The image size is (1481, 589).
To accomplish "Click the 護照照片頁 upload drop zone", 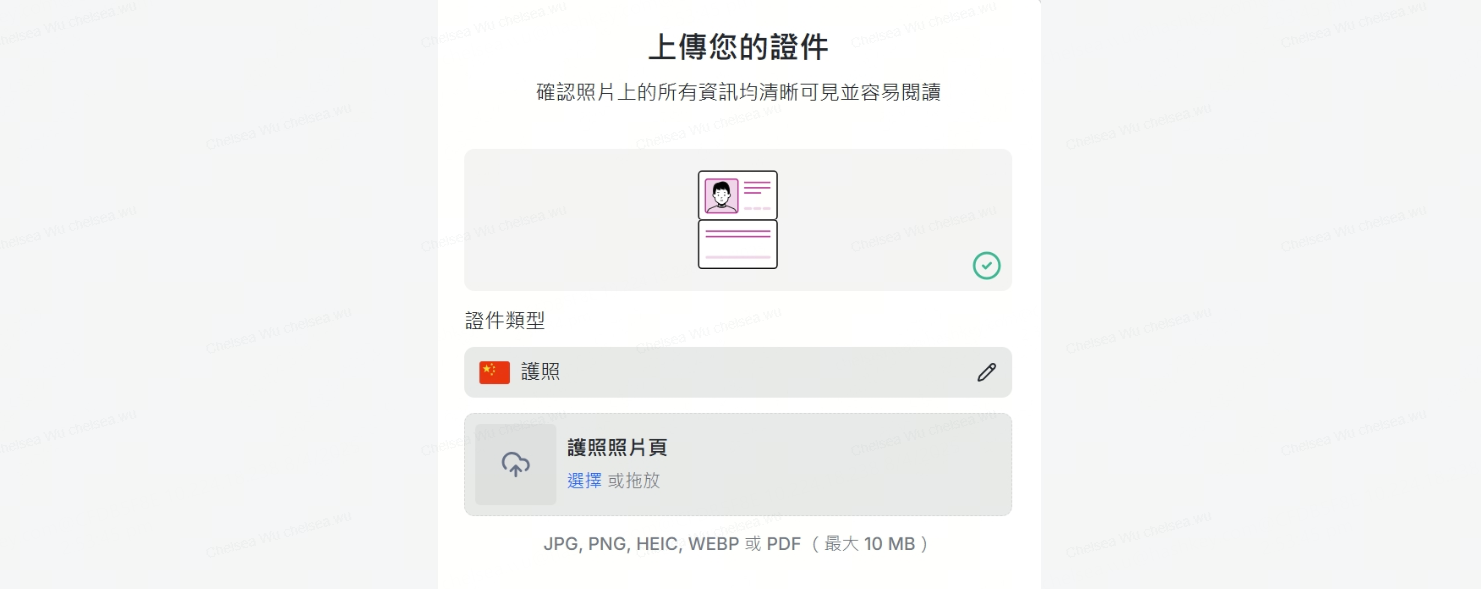I will [x=738, y=465].
